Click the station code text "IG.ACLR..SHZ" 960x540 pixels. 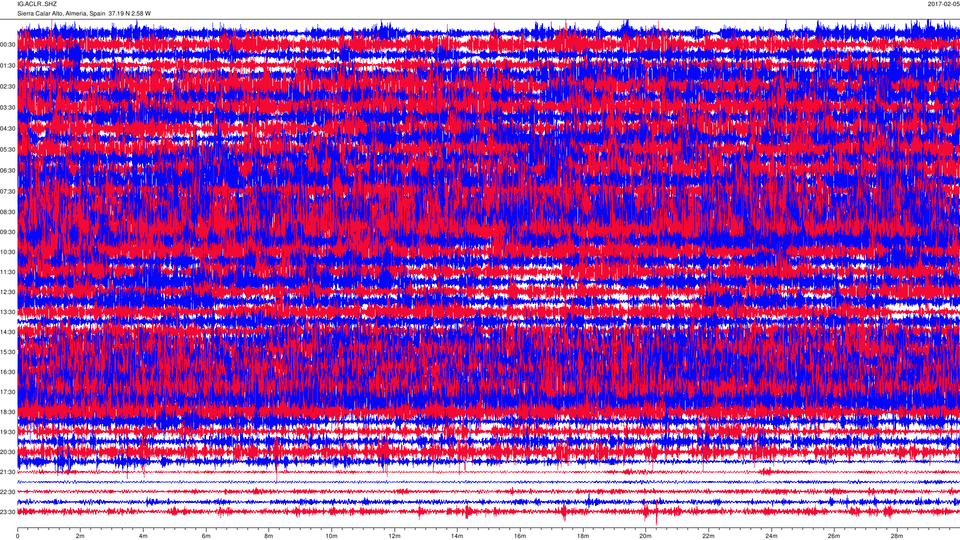click(37, 4)
